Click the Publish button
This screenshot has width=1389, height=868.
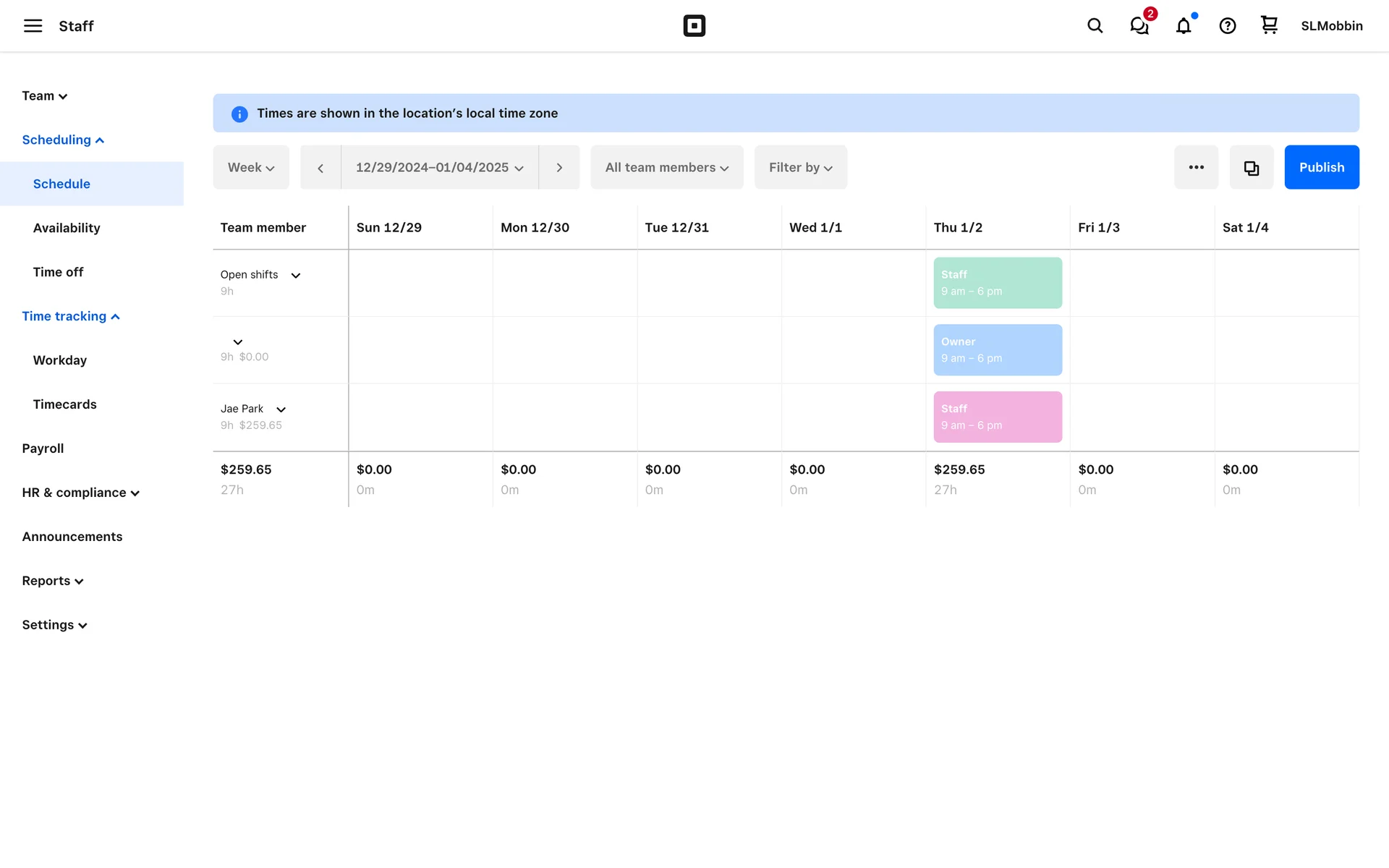(1321, 168)
